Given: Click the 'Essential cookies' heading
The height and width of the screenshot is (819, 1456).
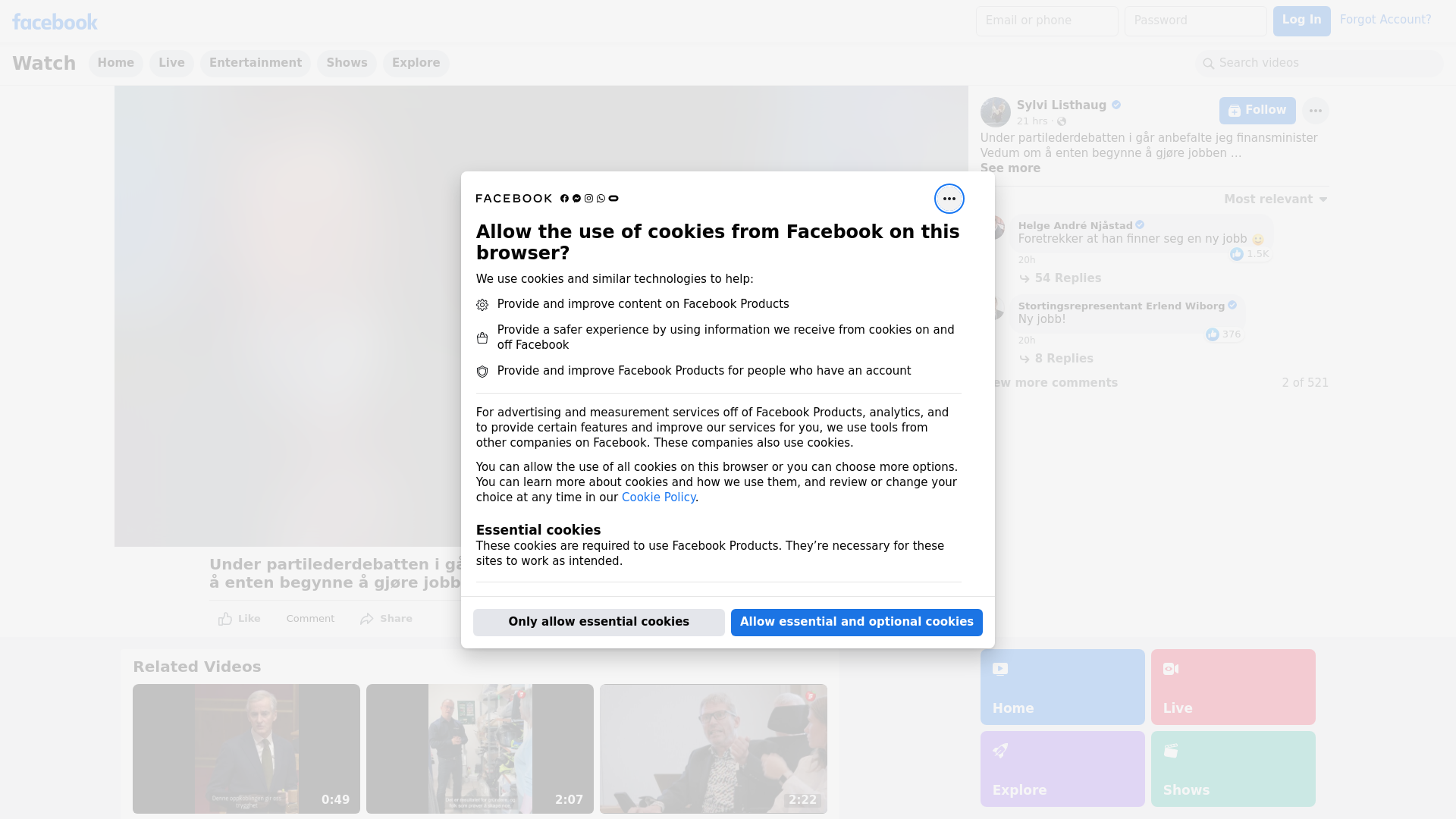Looking at the screenshot, I should coord(538,530).
